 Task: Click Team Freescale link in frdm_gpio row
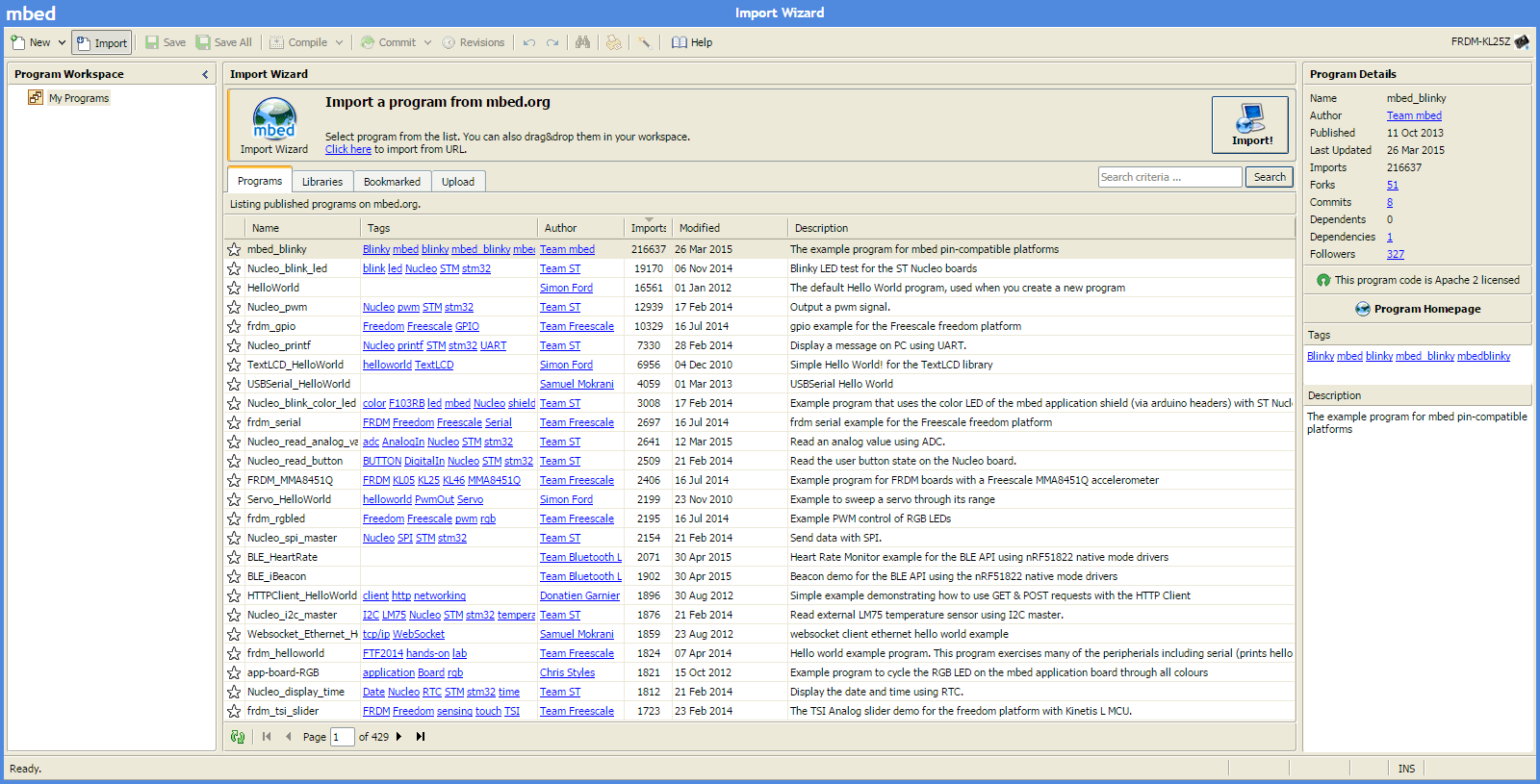(x=577, y=326)
